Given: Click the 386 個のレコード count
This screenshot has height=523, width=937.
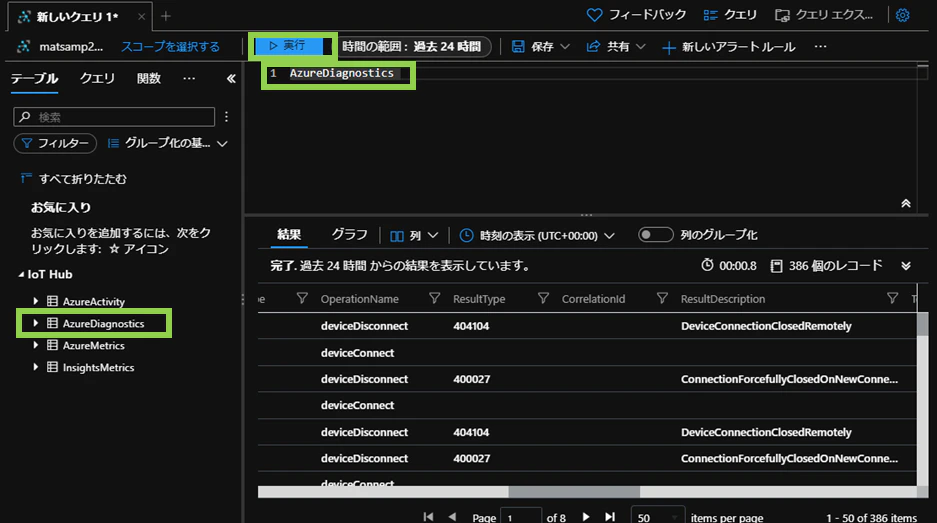Looking at the screenshot, I should [x=826, y=265].
